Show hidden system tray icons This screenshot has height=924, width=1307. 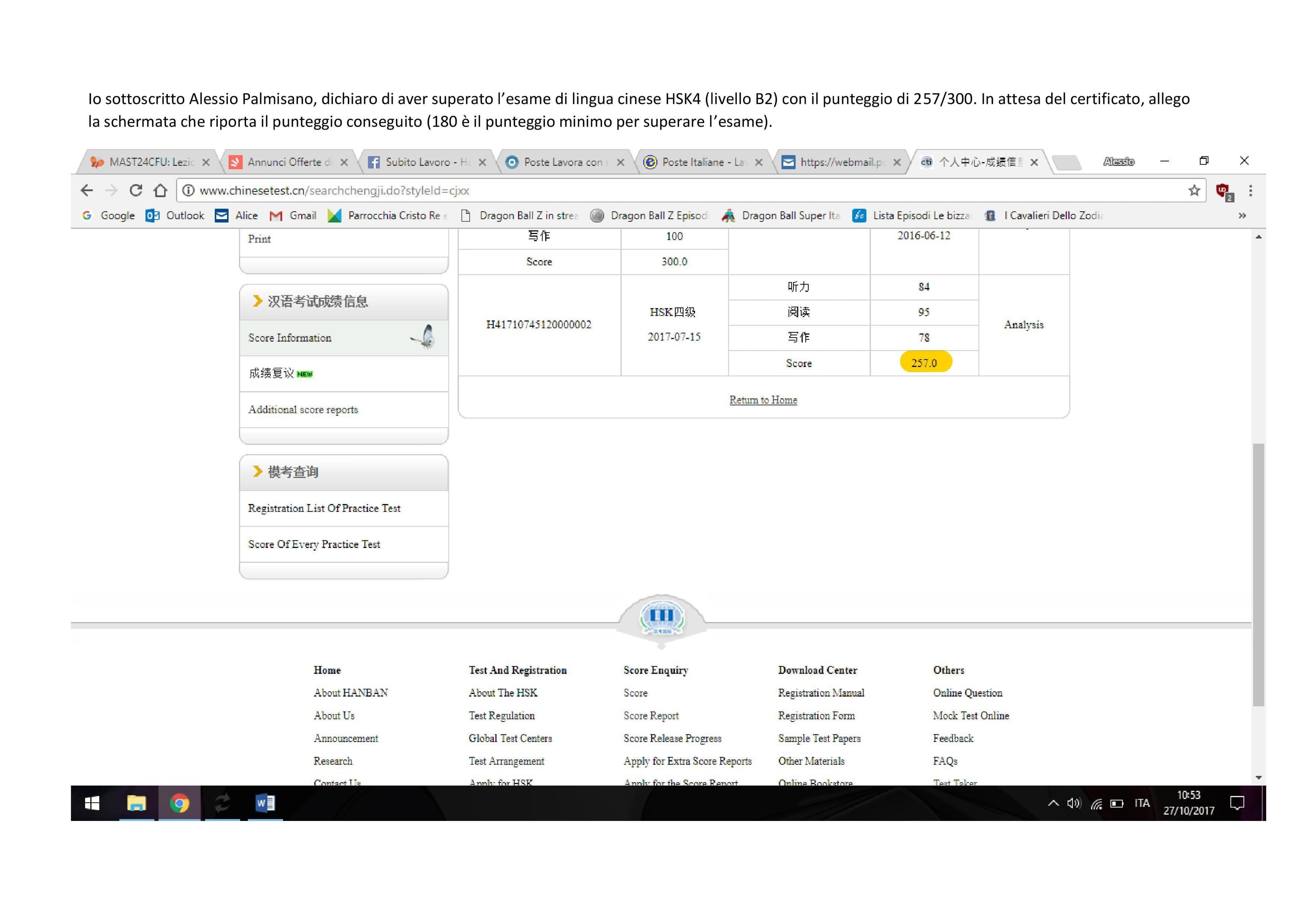(1053, 803)
